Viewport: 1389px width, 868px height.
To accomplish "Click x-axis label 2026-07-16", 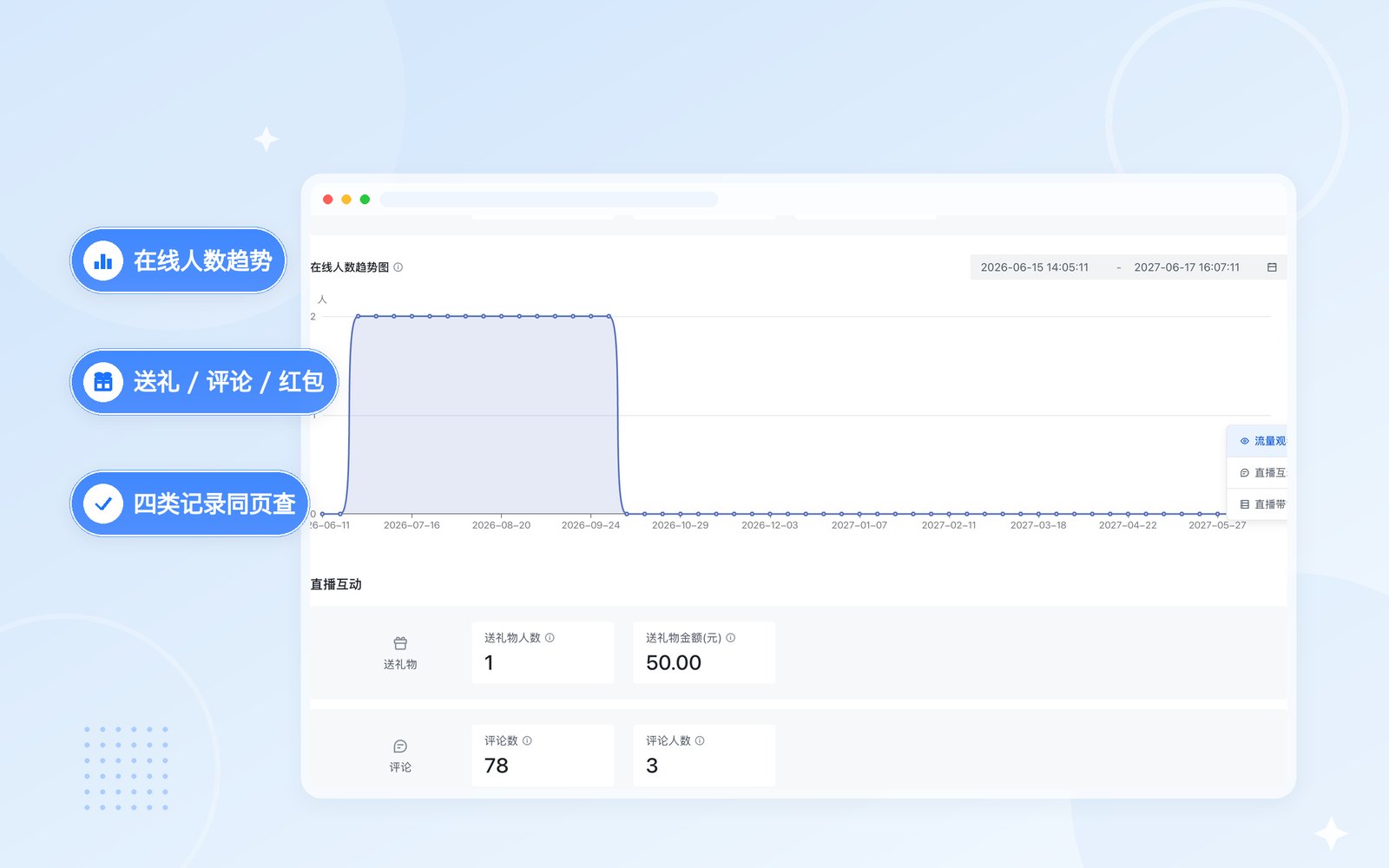I will (411, 525).
